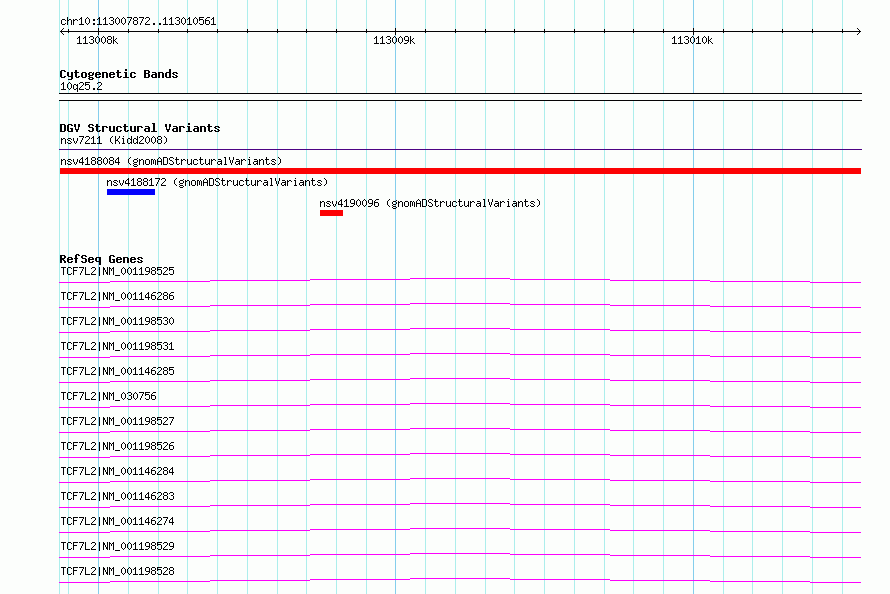
Task: Open transcript TCF7L2|NM_001198528
Action: click(117, 571)
